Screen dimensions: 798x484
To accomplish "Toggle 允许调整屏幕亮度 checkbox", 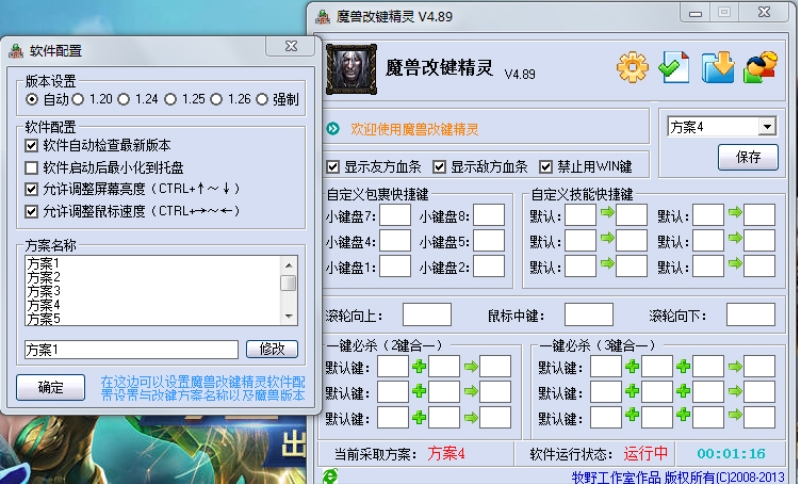I will coord(32,189).
